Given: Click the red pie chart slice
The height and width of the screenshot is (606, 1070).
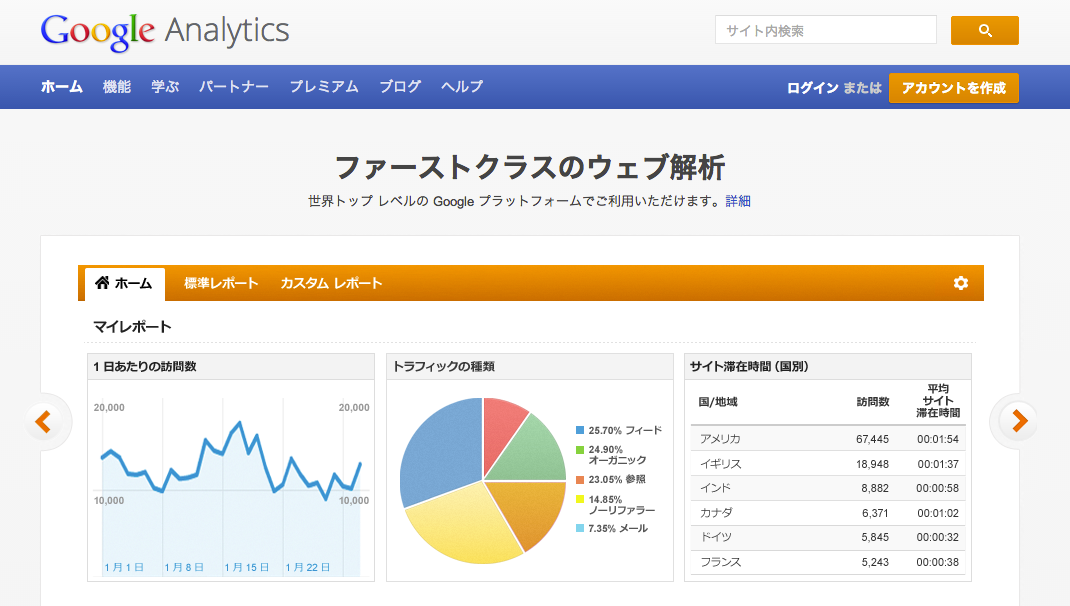Looking at the screenshot, I should click(502, 430).
